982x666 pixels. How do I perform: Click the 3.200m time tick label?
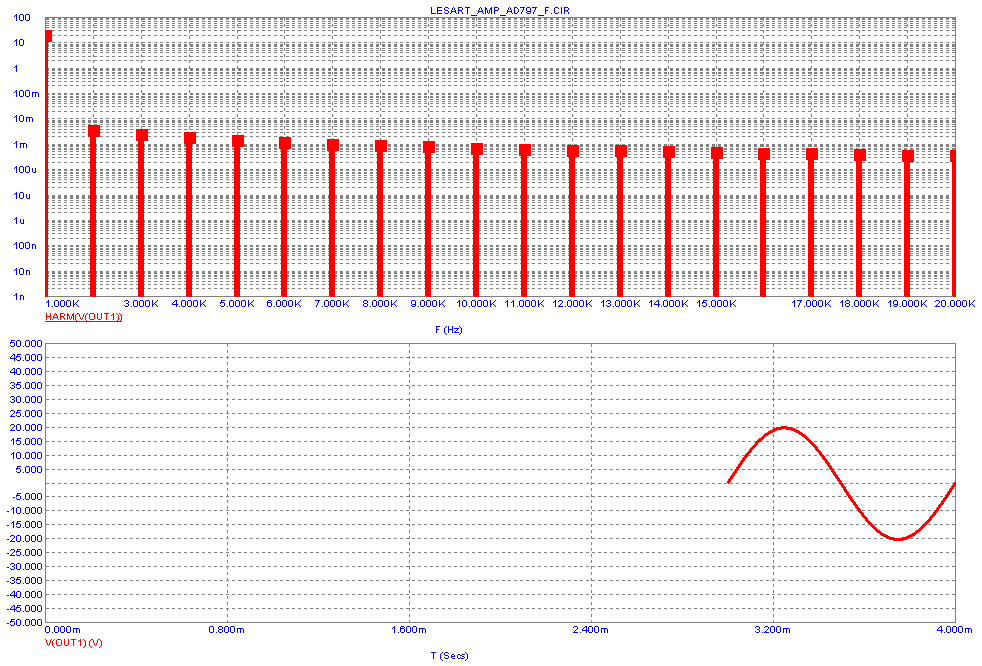pyautogui.click(x=773, y=630)
